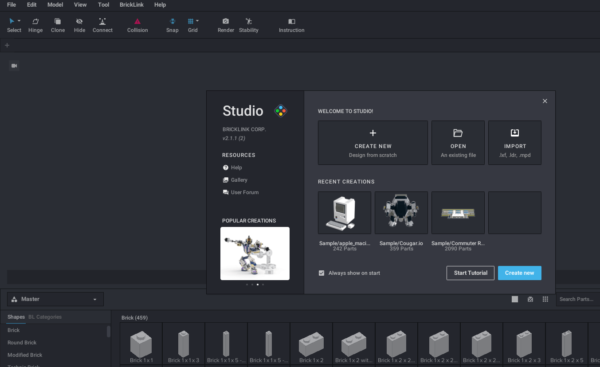600x367 pixels.
Task: Click the blue Create new button
Action: tap(520, 273)
